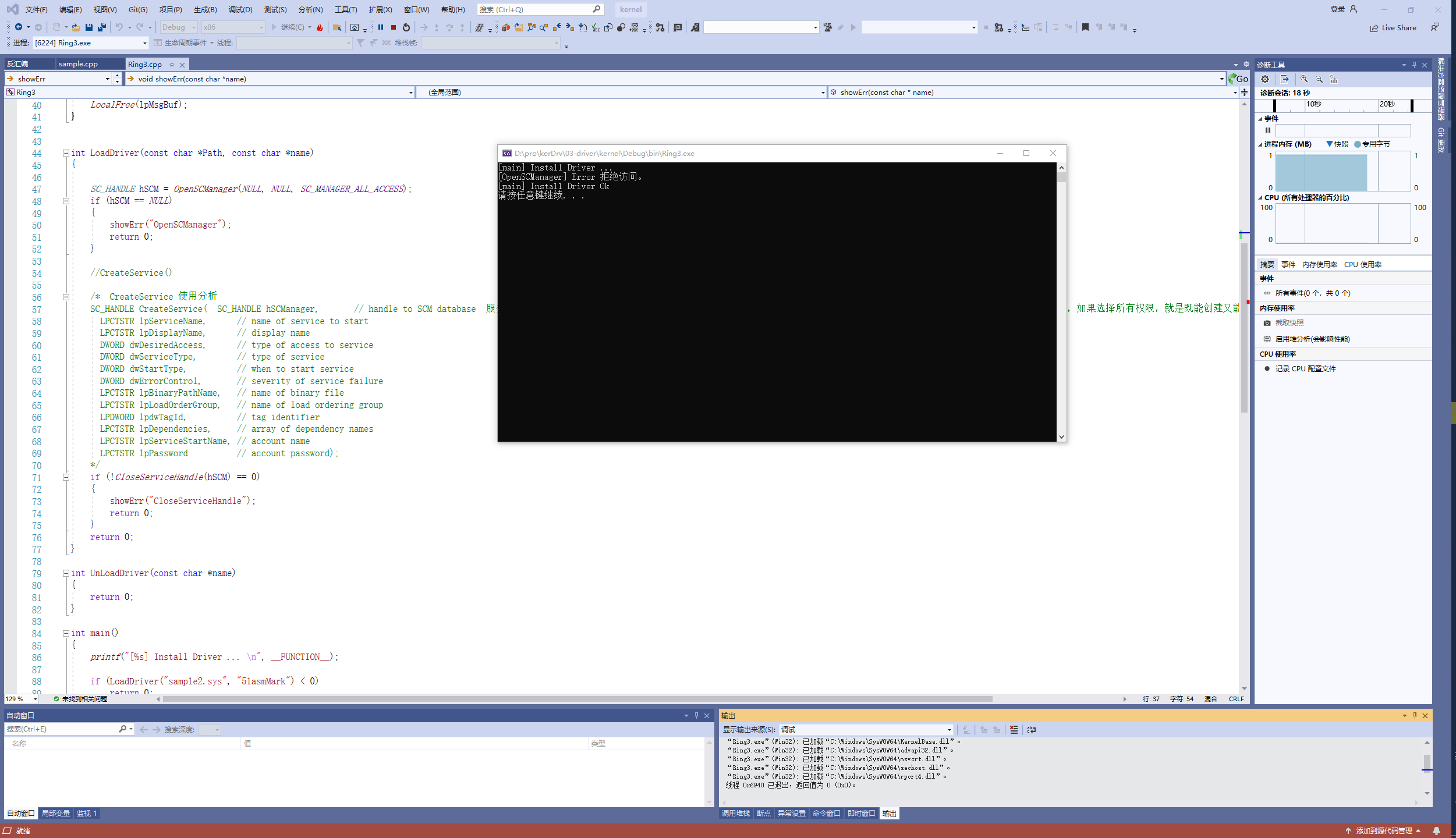
Task: Click the Live Share button
Action: (x=1393, y=28)
